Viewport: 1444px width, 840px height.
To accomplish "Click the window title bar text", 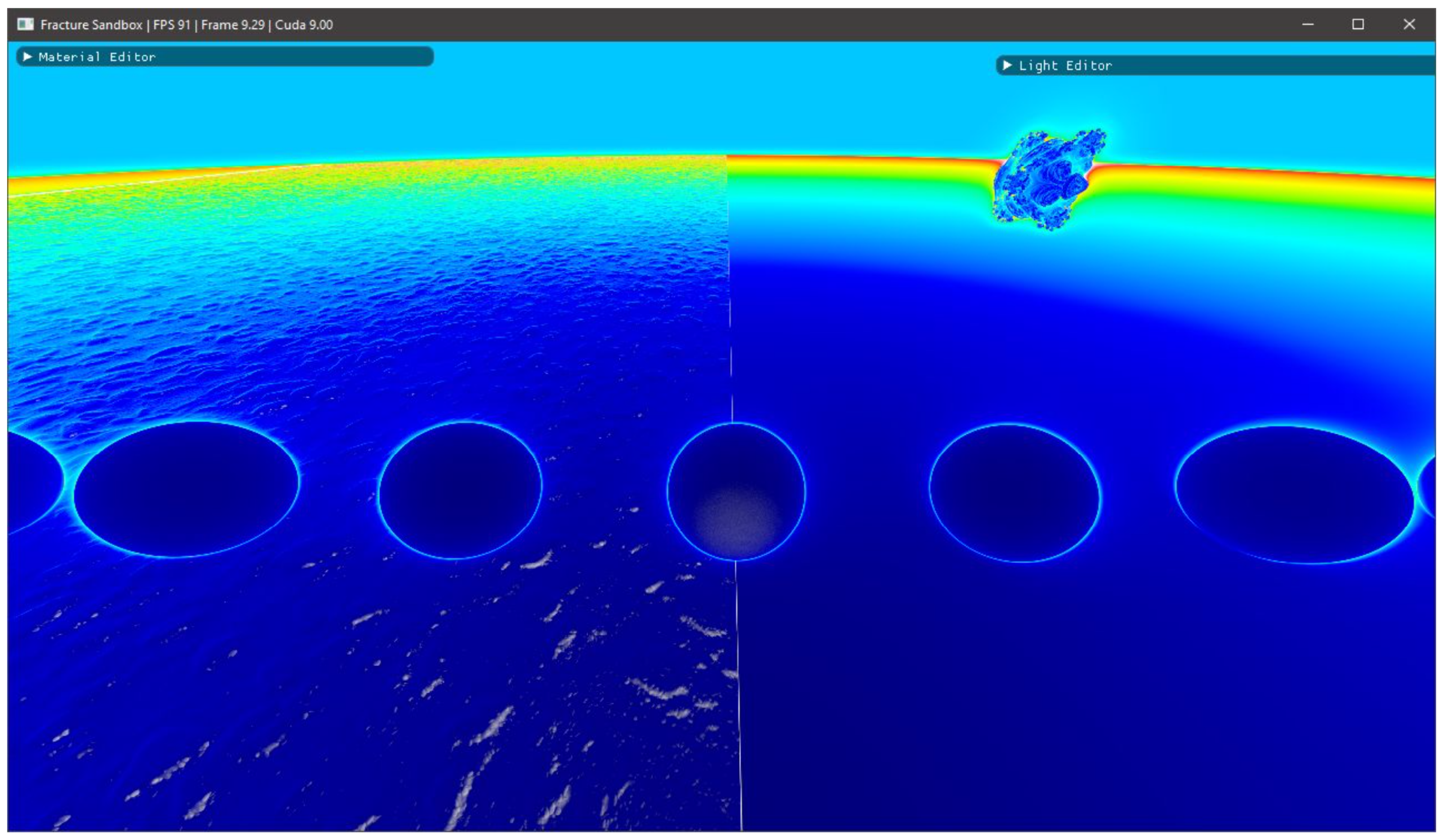I will pyautogui.click(x=186, y=25).
